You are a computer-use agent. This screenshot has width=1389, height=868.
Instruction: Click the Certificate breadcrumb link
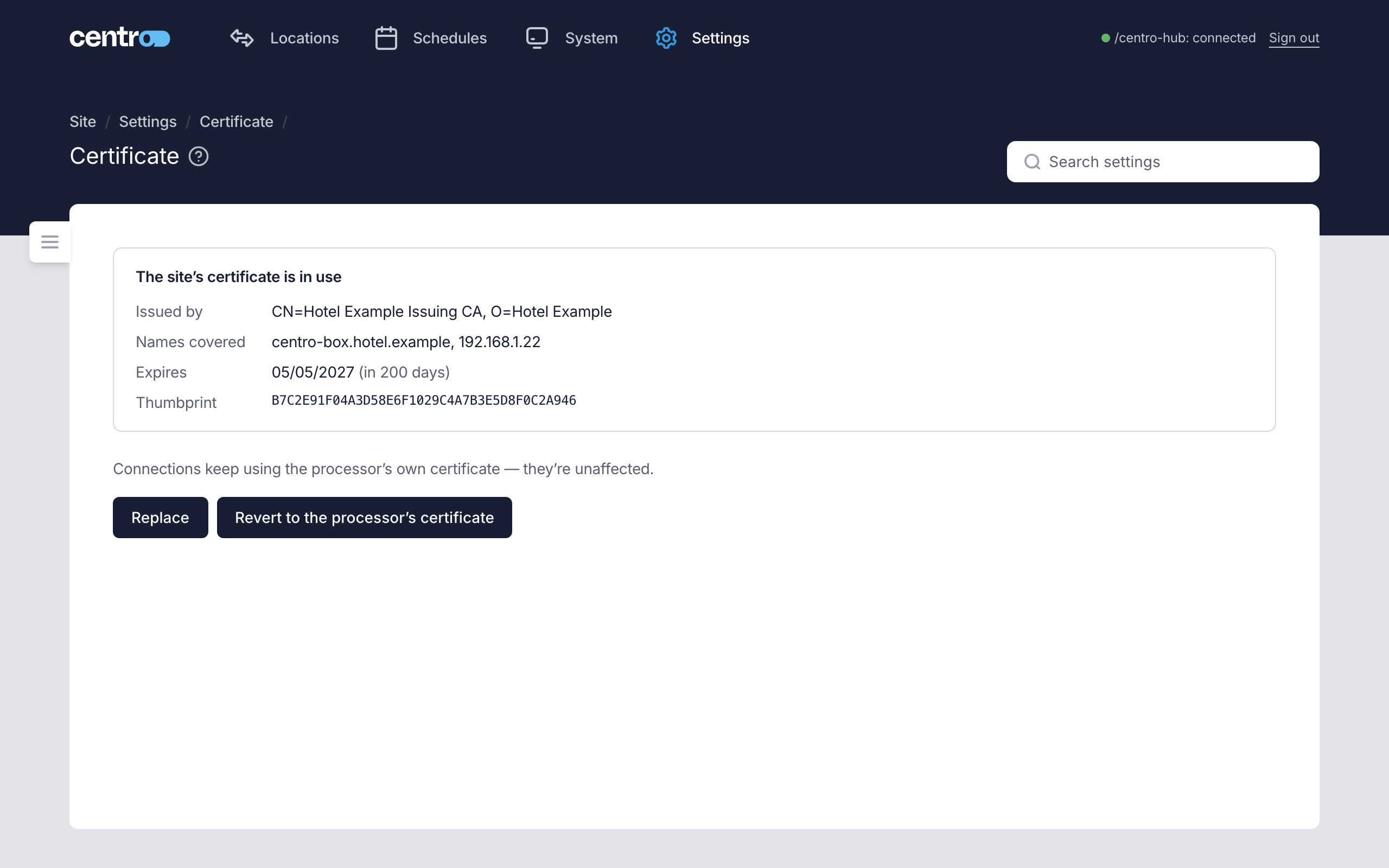(x=236, y=122)
